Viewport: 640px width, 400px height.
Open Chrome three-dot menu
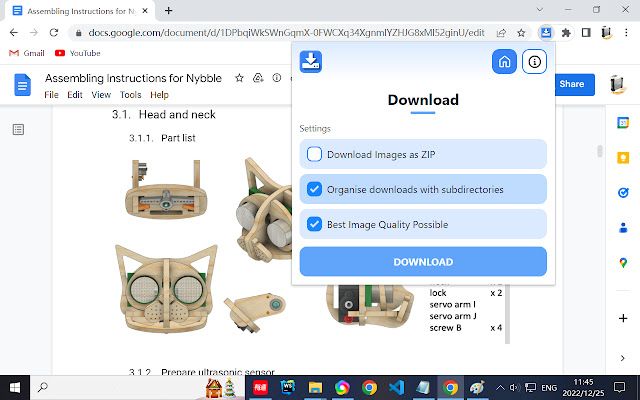click(x=626, y=33)
